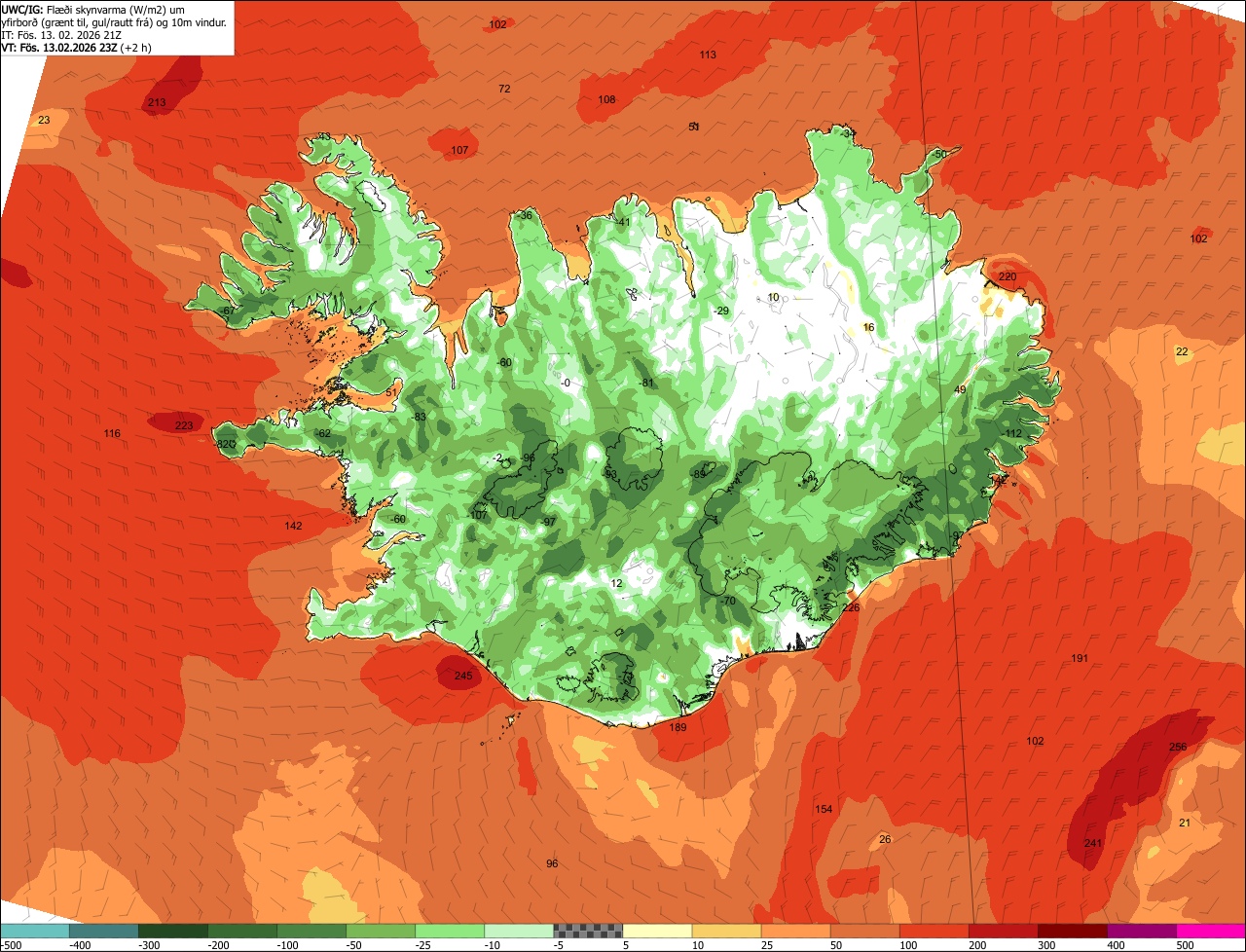The width and height of the screenshot is (1246, 952).
Task: Click the map value -81
Action: tap(647, 383)
